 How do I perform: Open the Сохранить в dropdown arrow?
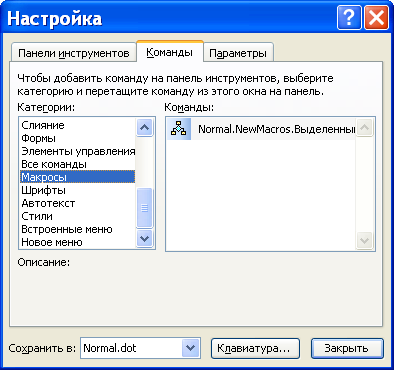[191, 348]
